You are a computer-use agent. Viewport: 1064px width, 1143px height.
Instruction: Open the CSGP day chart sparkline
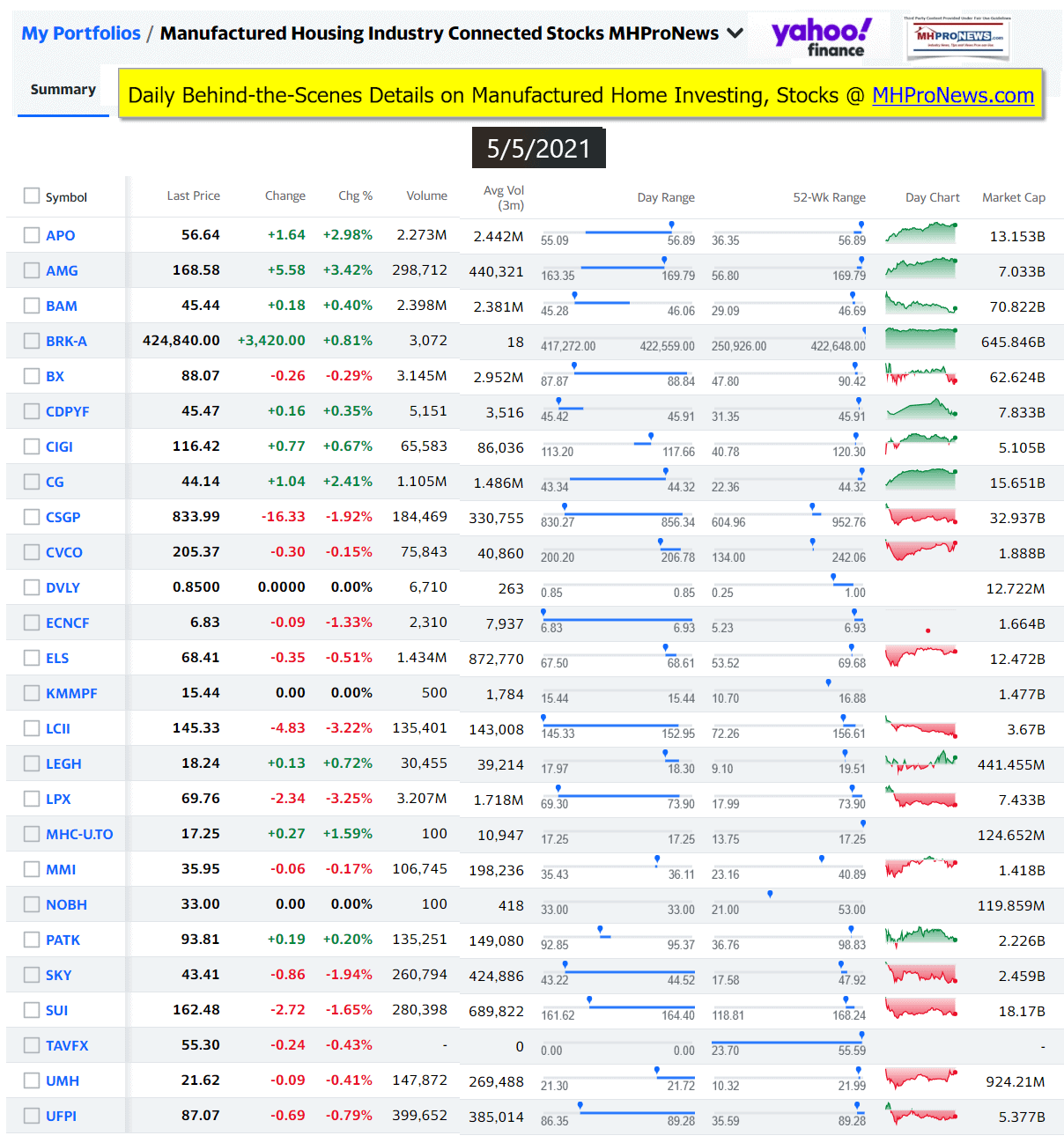[x=920, y=516]
